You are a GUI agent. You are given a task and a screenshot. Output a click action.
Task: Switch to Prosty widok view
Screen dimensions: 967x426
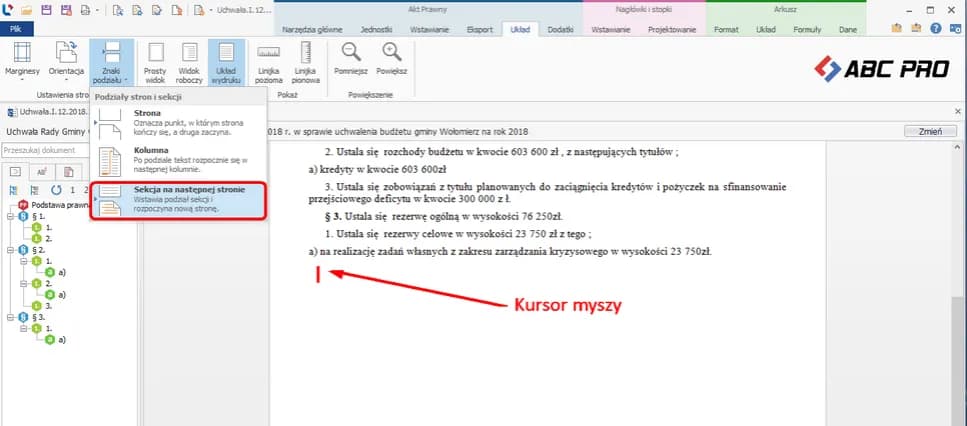[155, 62]
